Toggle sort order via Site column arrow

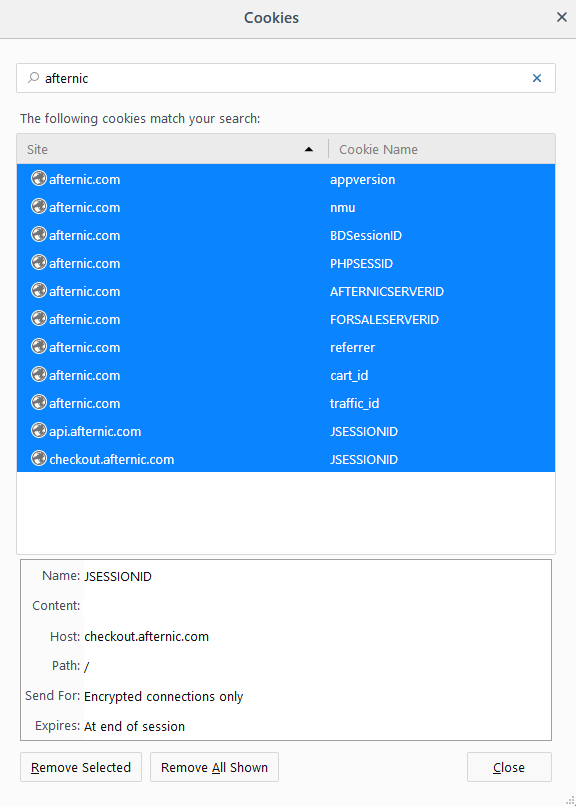pyautogui.click(x=309, y=150)
